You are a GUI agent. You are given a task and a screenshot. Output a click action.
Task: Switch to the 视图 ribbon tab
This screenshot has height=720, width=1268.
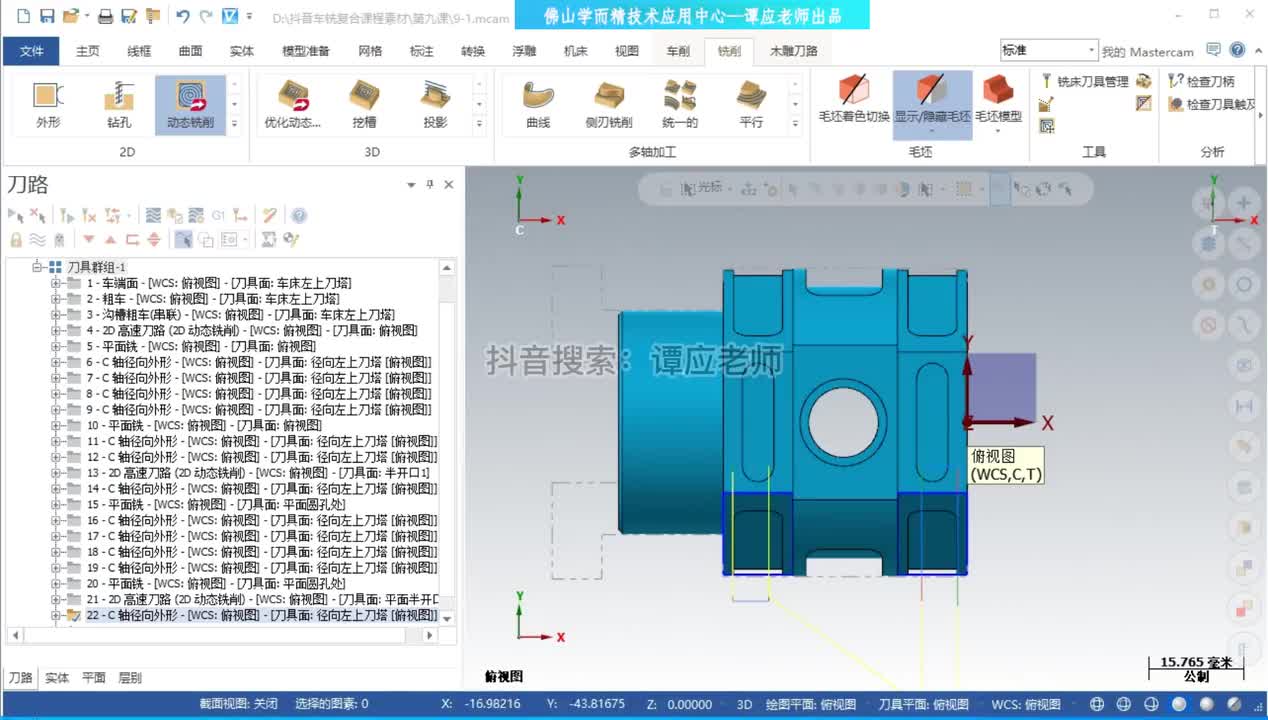tap(627, 51)
